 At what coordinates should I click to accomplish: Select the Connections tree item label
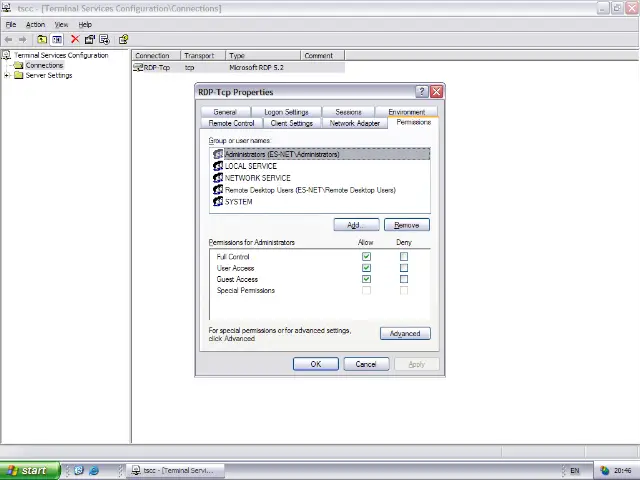click(44, 65)
